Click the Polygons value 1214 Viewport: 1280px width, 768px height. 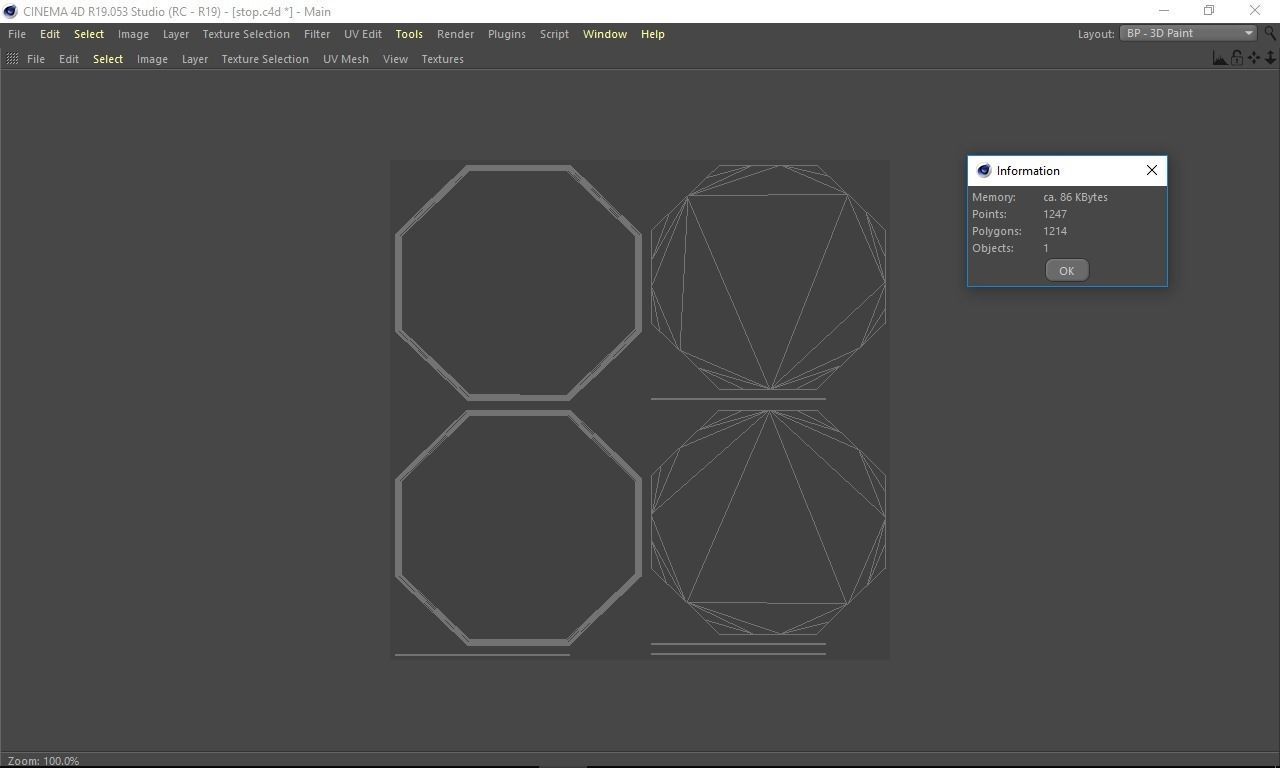1055,231
